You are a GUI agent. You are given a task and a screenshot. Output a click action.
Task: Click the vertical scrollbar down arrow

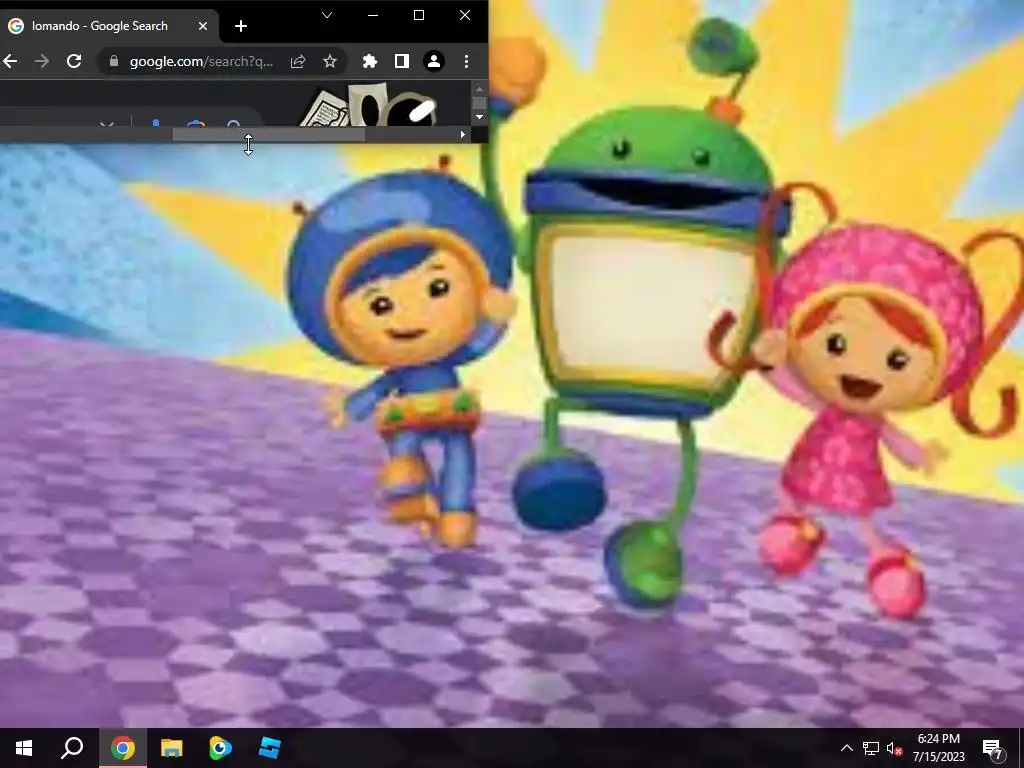pos(480,117)
